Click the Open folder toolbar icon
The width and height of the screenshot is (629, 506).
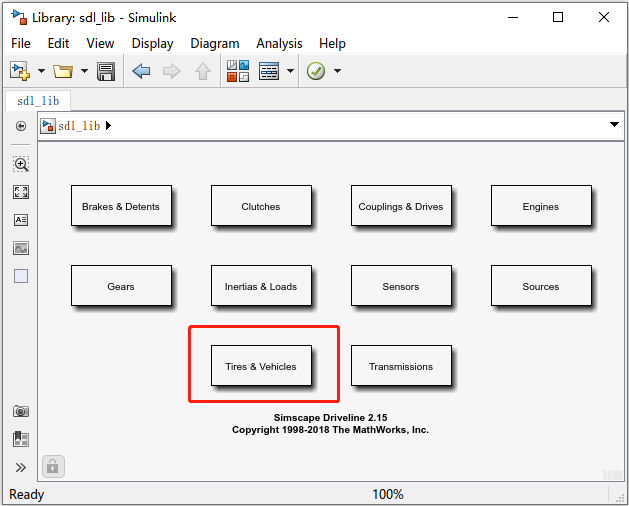click(x=63, y=71)
